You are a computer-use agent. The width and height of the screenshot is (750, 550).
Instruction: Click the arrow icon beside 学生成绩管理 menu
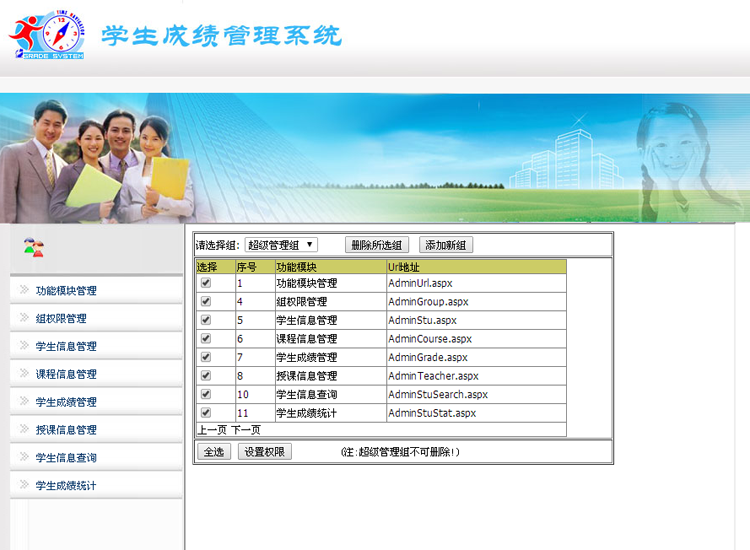(x=24, y=401)
